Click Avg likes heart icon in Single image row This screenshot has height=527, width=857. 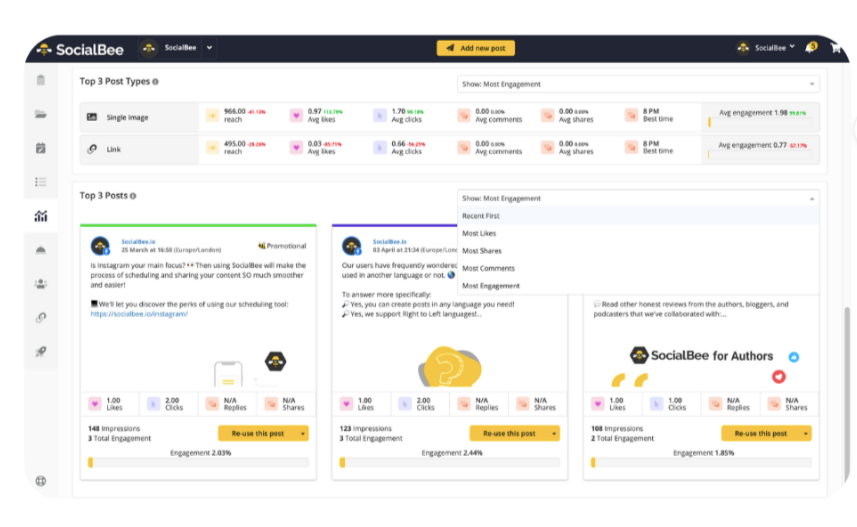coord(296,115)
